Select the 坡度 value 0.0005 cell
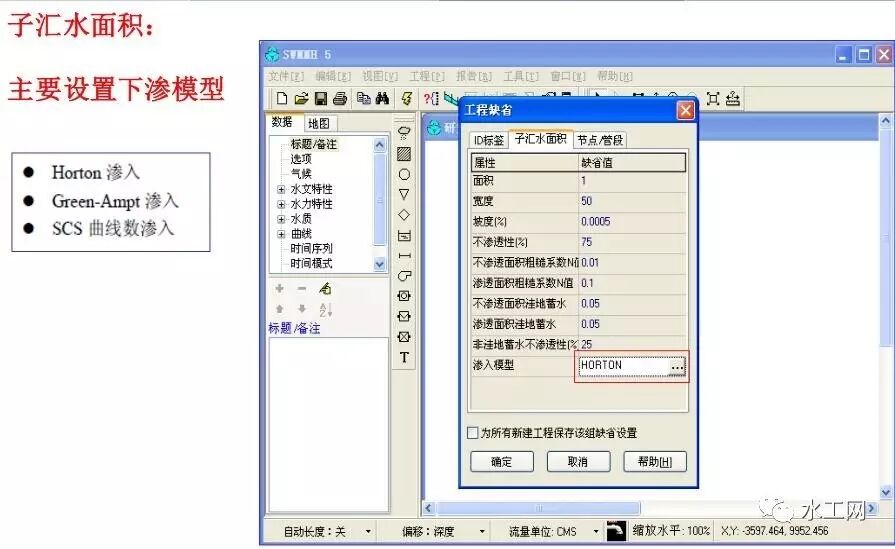Image resolution: width=895 pixels, height=549 pixels. 632,221
